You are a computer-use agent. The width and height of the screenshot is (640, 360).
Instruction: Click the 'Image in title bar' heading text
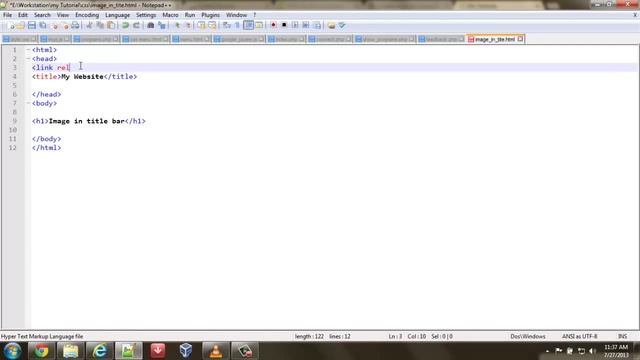(87, 121)
